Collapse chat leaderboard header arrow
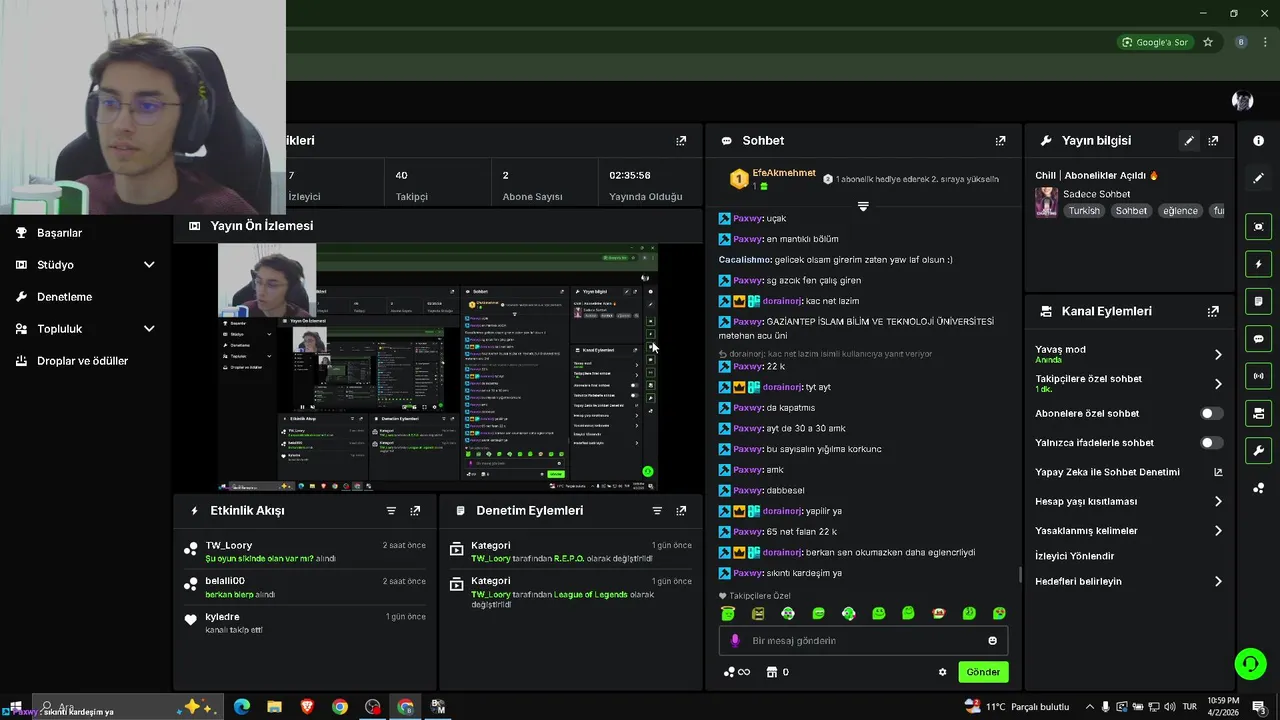Screen dimensions: 1280x720 (x=863, y=206)
